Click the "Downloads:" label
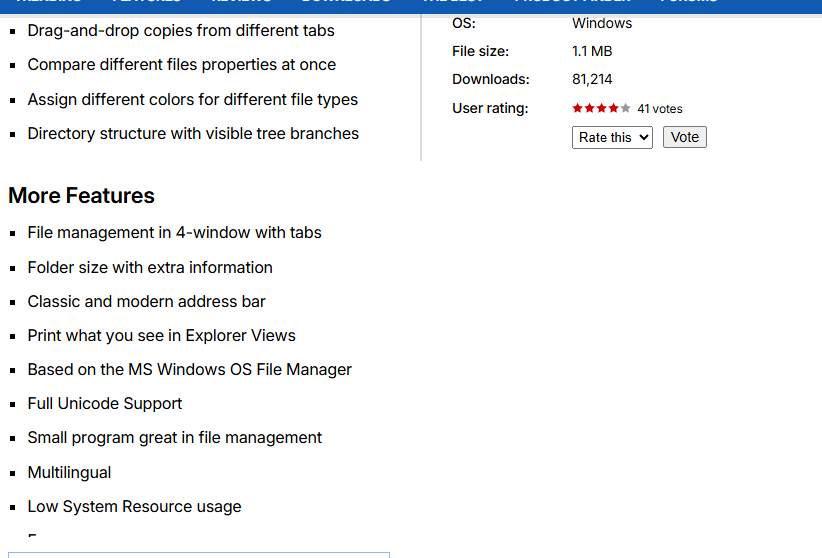The height and width of the screenshot is (558, 822). pos(491,79)
